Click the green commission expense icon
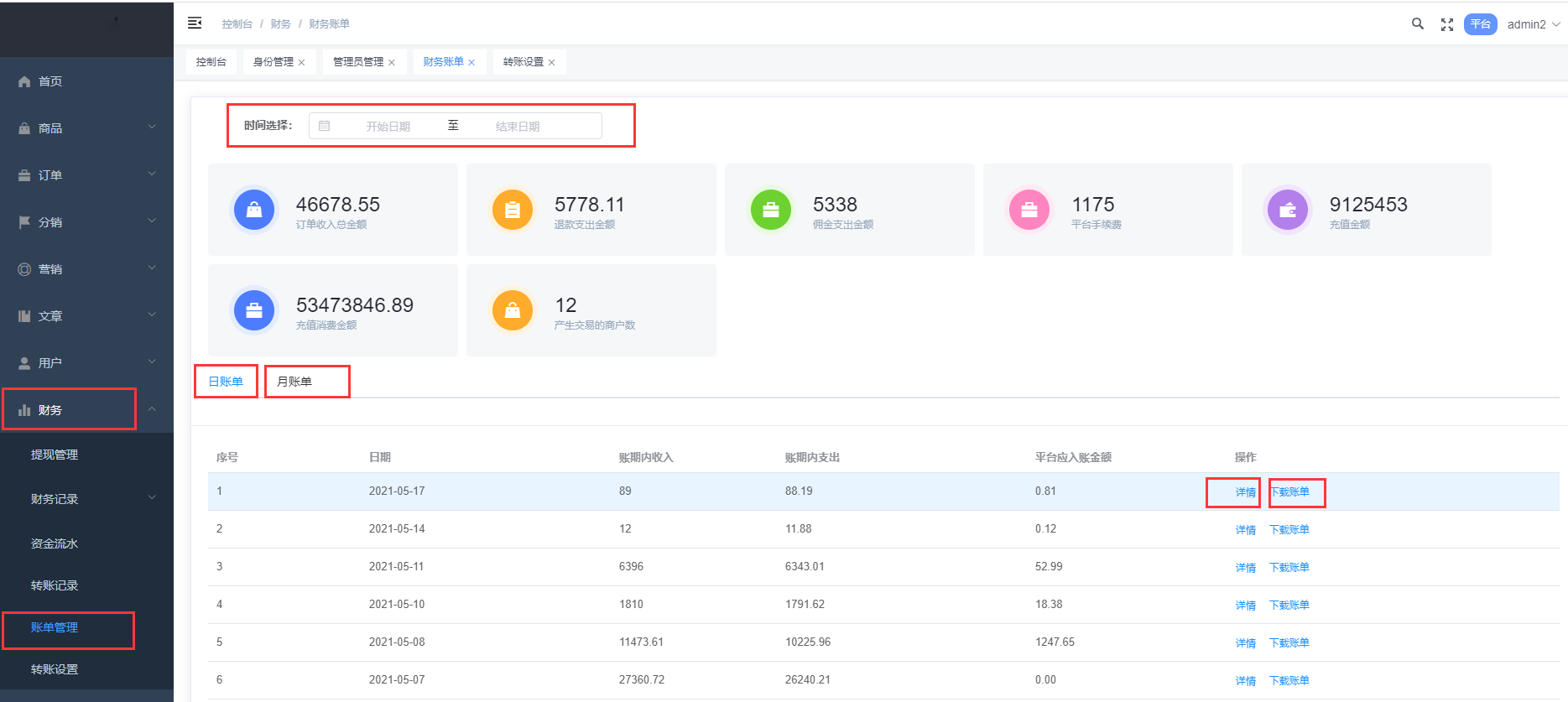This screenshot has height=702, width=1568. tap(771, 210)
